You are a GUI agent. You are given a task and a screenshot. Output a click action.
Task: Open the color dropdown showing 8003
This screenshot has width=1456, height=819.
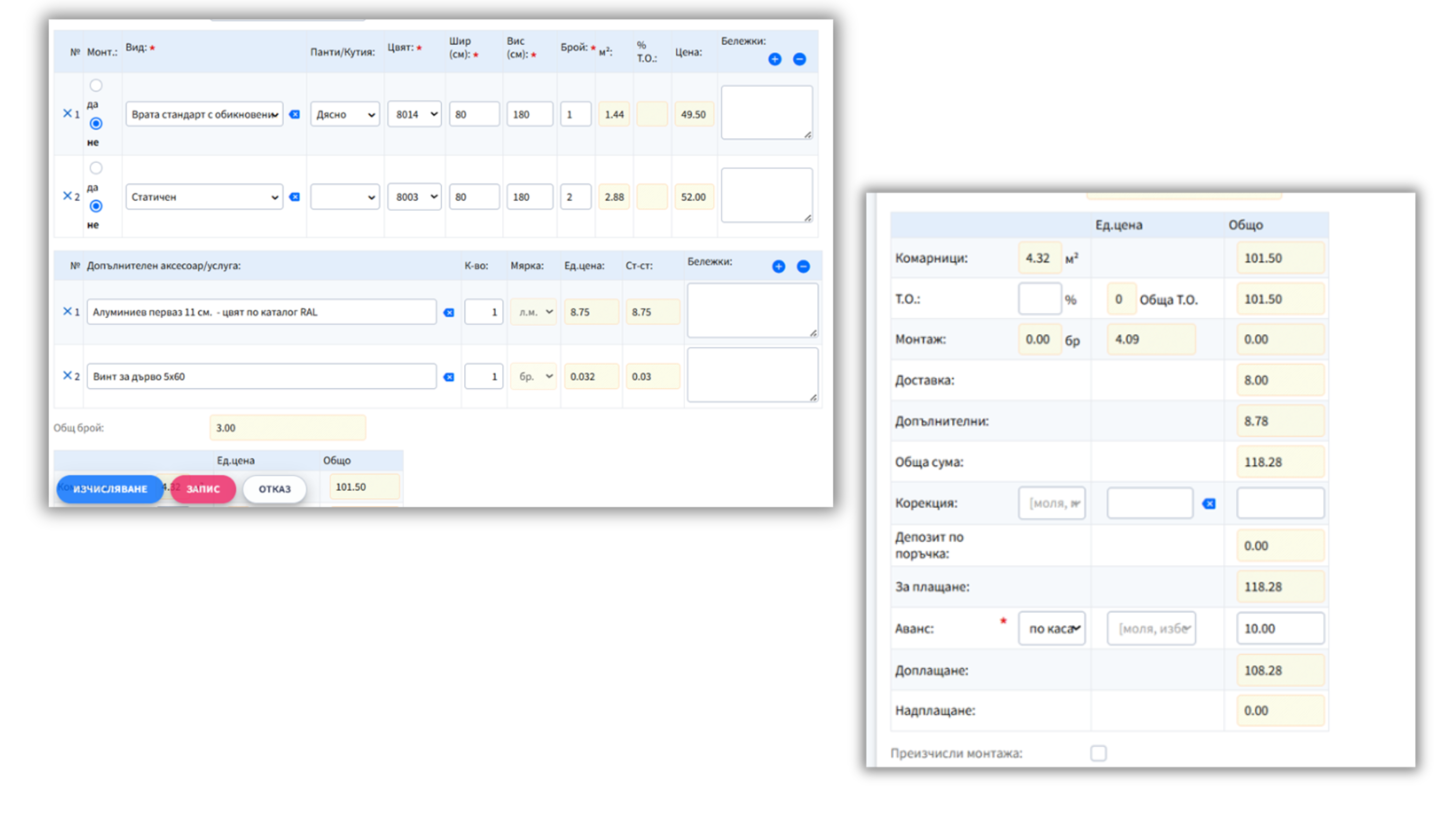click(x=414, y=197)
